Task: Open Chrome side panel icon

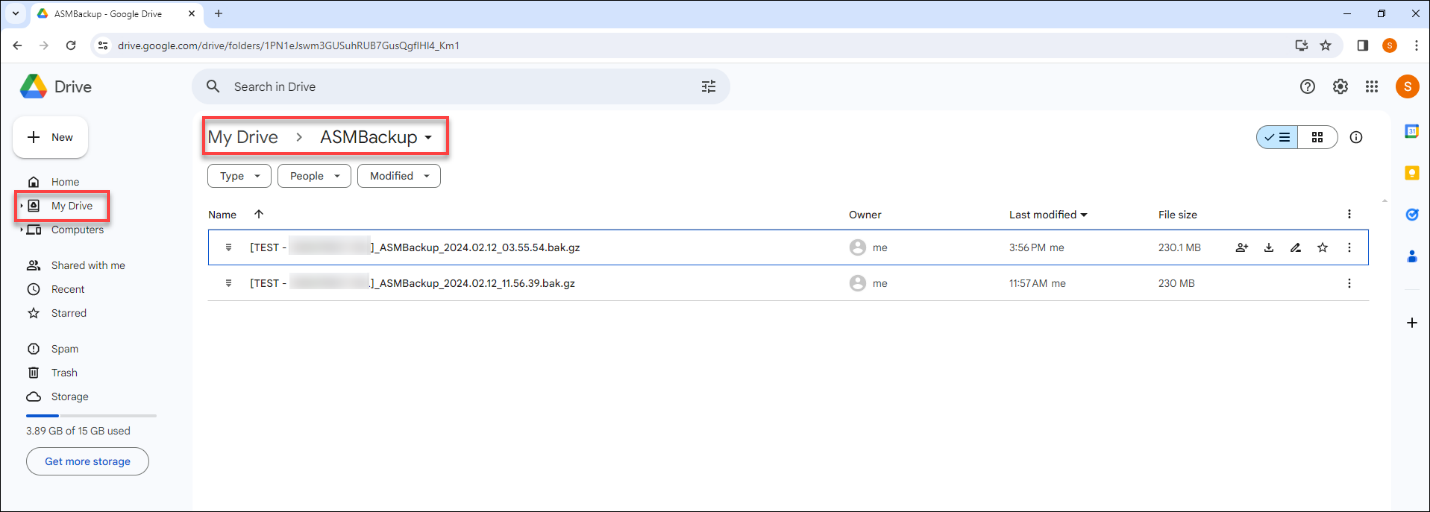Action: point(1362,45)
